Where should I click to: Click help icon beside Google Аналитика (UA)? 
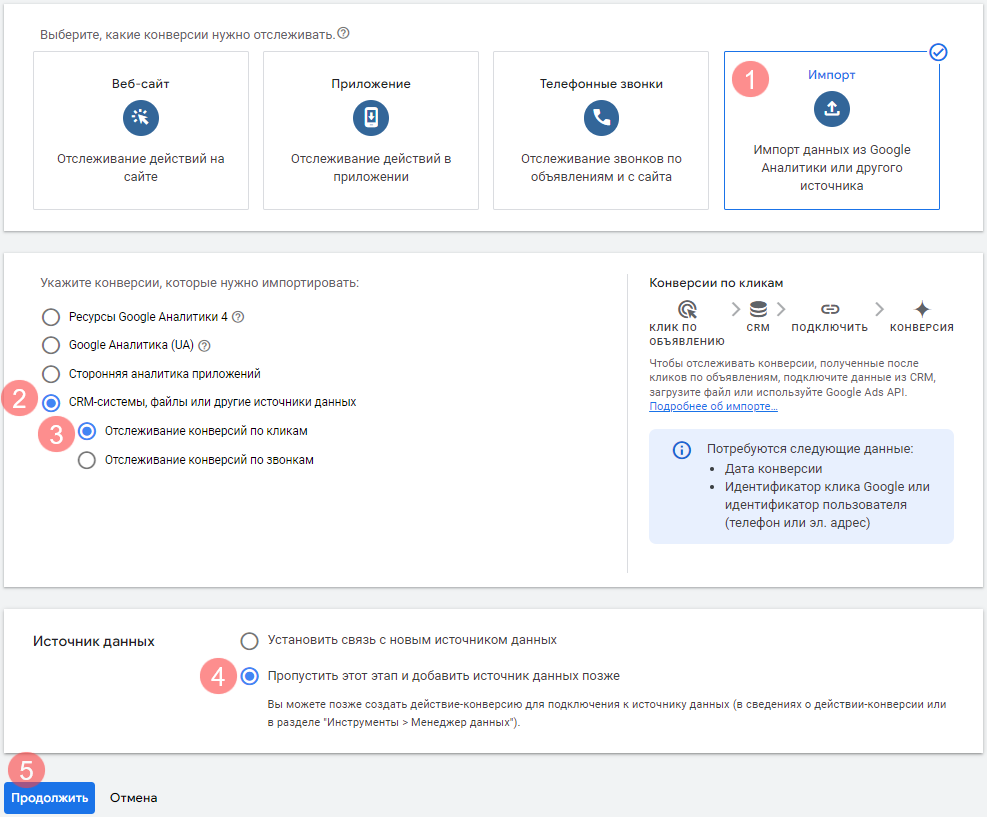click(x=204, y=346)
